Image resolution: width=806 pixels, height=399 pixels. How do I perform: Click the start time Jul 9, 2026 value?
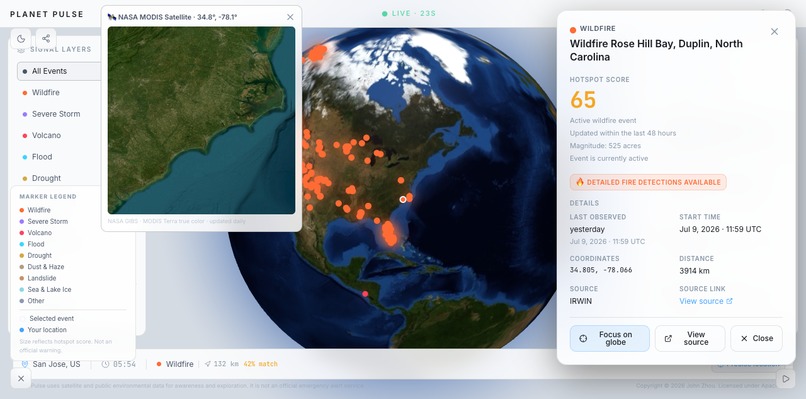click(720, 229)
